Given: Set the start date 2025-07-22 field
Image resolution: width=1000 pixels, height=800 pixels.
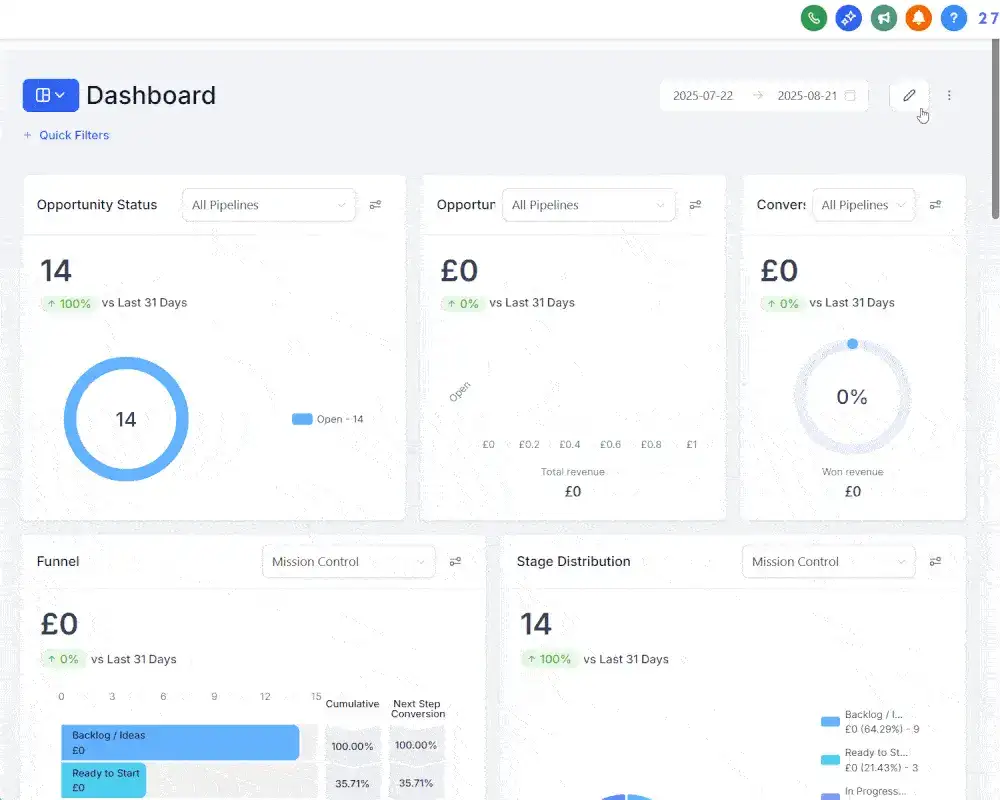Looking at the screenshot, I should tap(703, 96).
